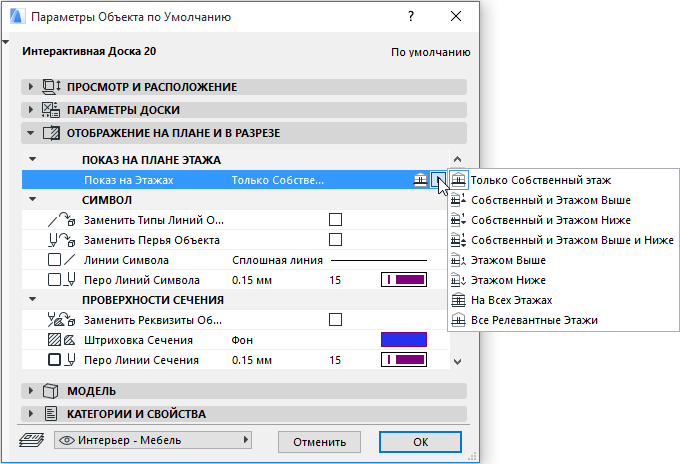Expand КАТЕГОРИИ И СВОЙСТВА panel
This screenshot has height=464, width=680.
click(30, 414)
